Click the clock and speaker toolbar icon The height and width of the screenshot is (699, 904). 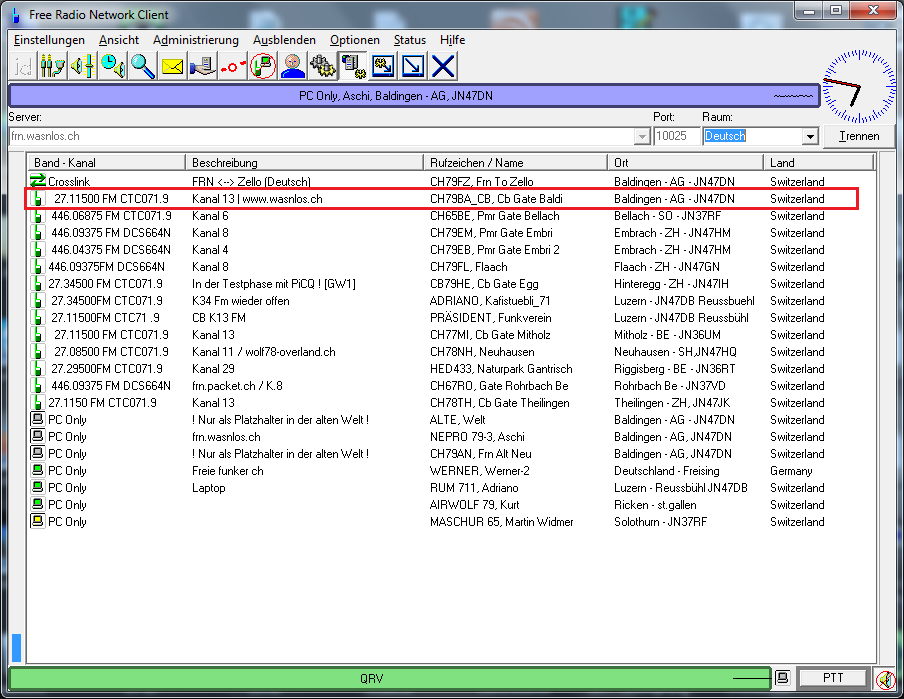112,66
